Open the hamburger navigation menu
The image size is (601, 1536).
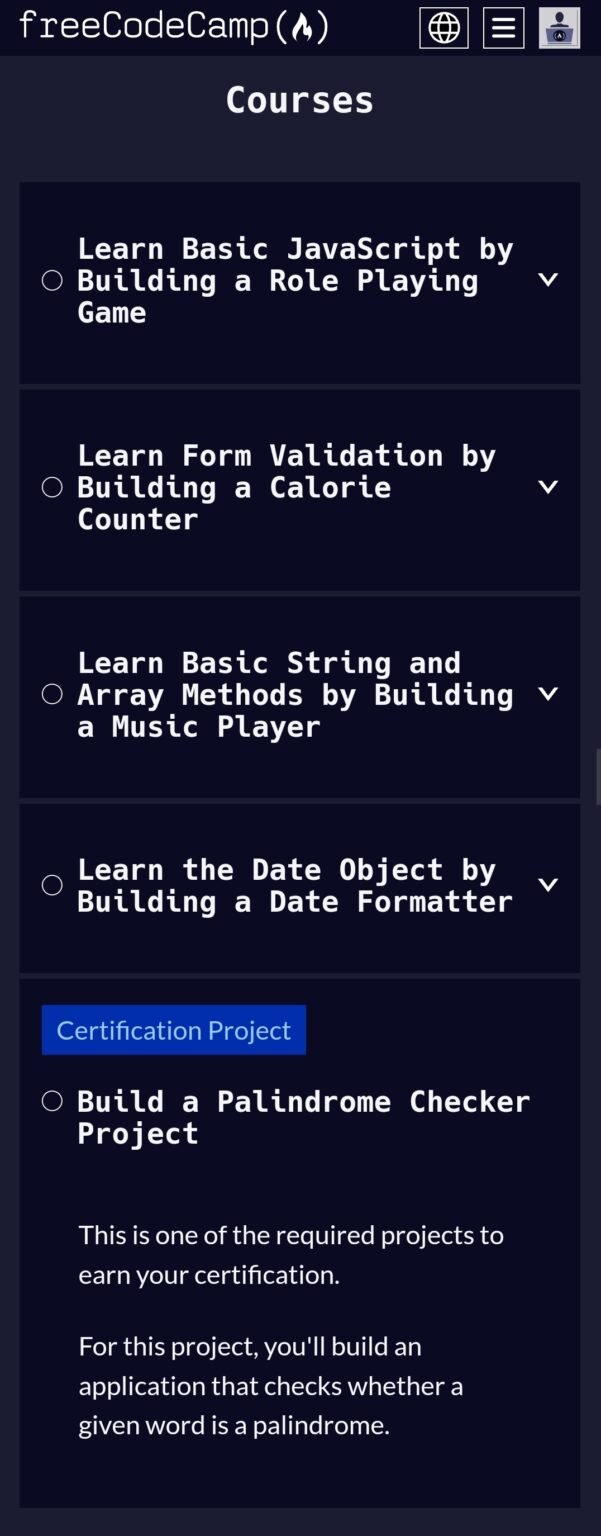503,27
